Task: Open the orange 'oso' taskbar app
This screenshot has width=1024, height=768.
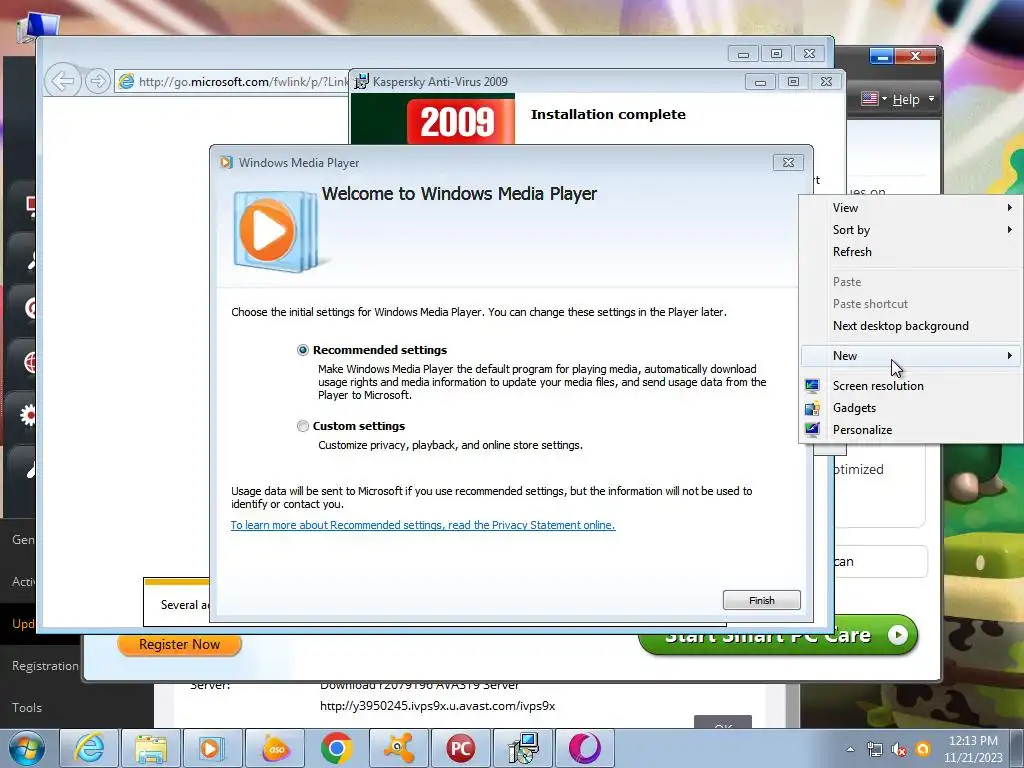Action: point(275,748)
